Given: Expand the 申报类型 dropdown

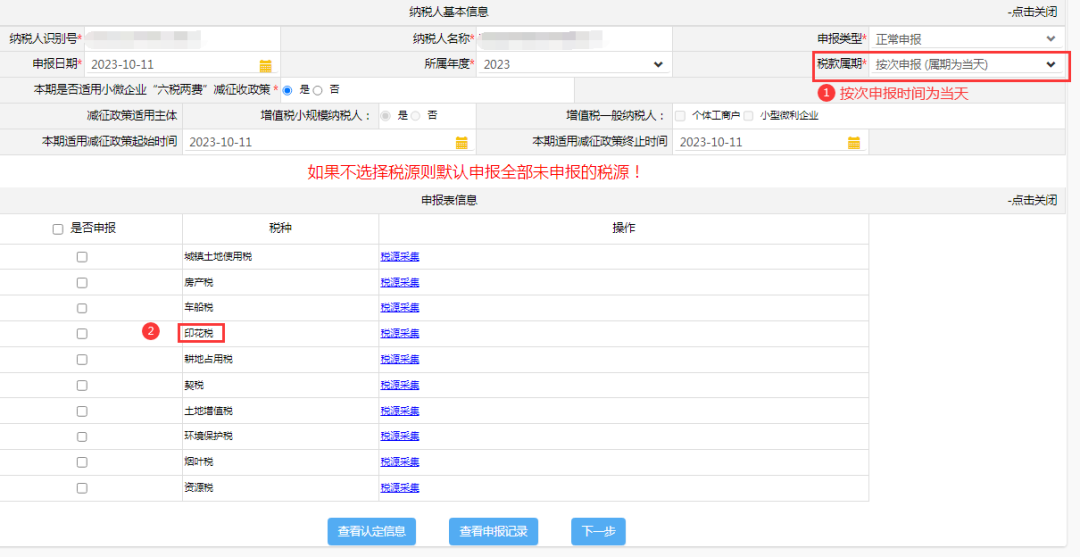Looking at the screenshot, I should pyautogui.click(x=965, y=39).
